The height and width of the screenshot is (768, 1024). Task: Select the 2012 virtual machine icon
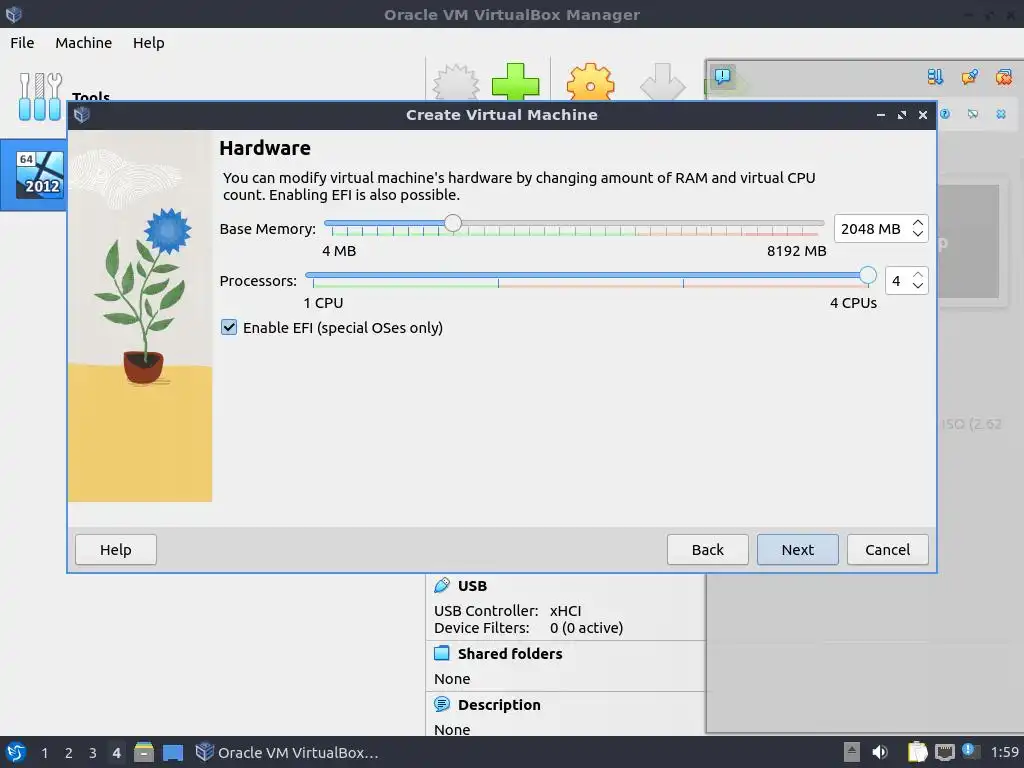point(40,174)
